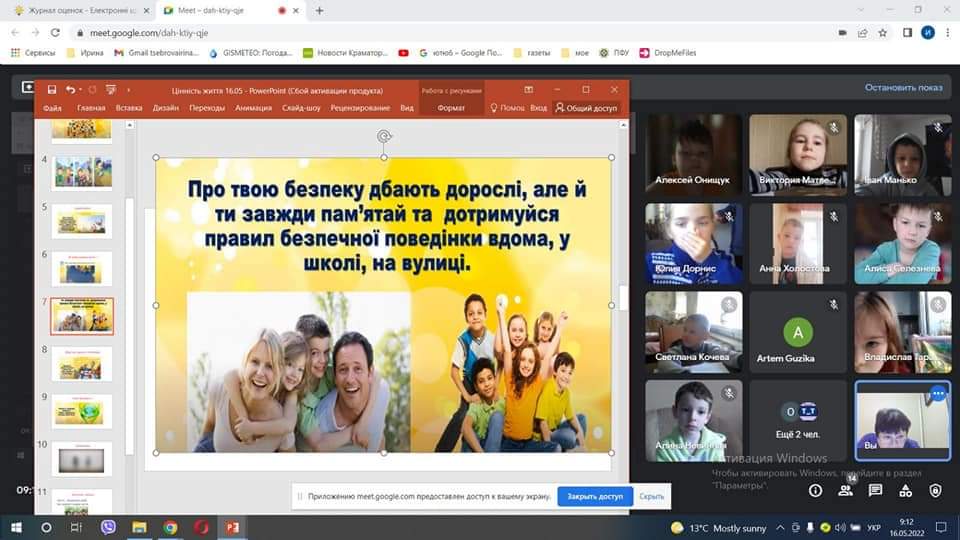Open Viber from the taskbar
Viewport: 960px width, 540px height.
[109, 527]
